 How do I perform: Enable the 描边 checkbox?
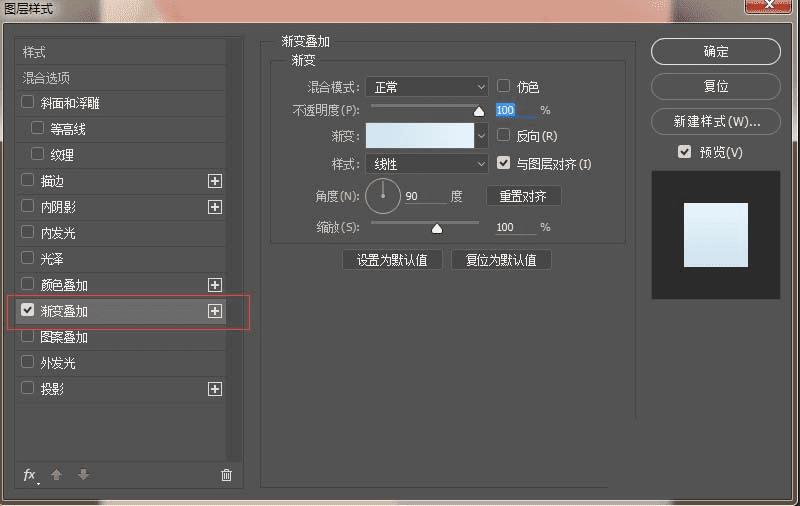click(28, 180)
